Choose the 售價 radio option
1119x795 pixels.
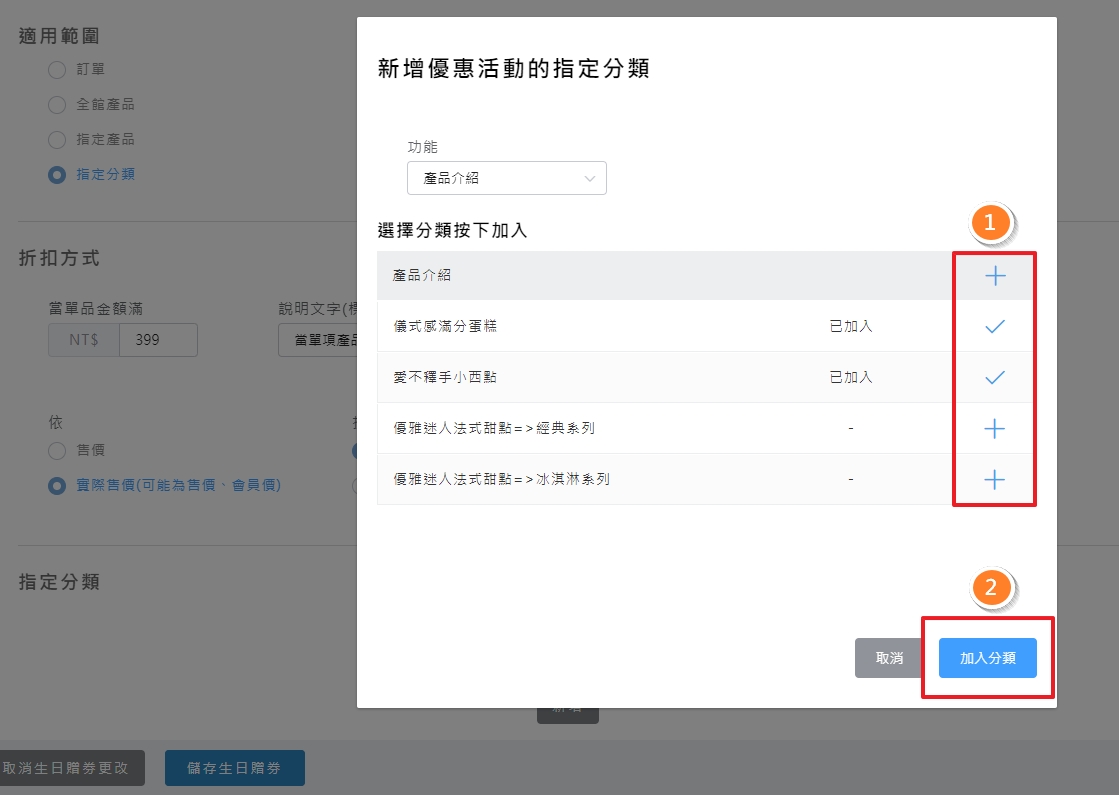57,451
